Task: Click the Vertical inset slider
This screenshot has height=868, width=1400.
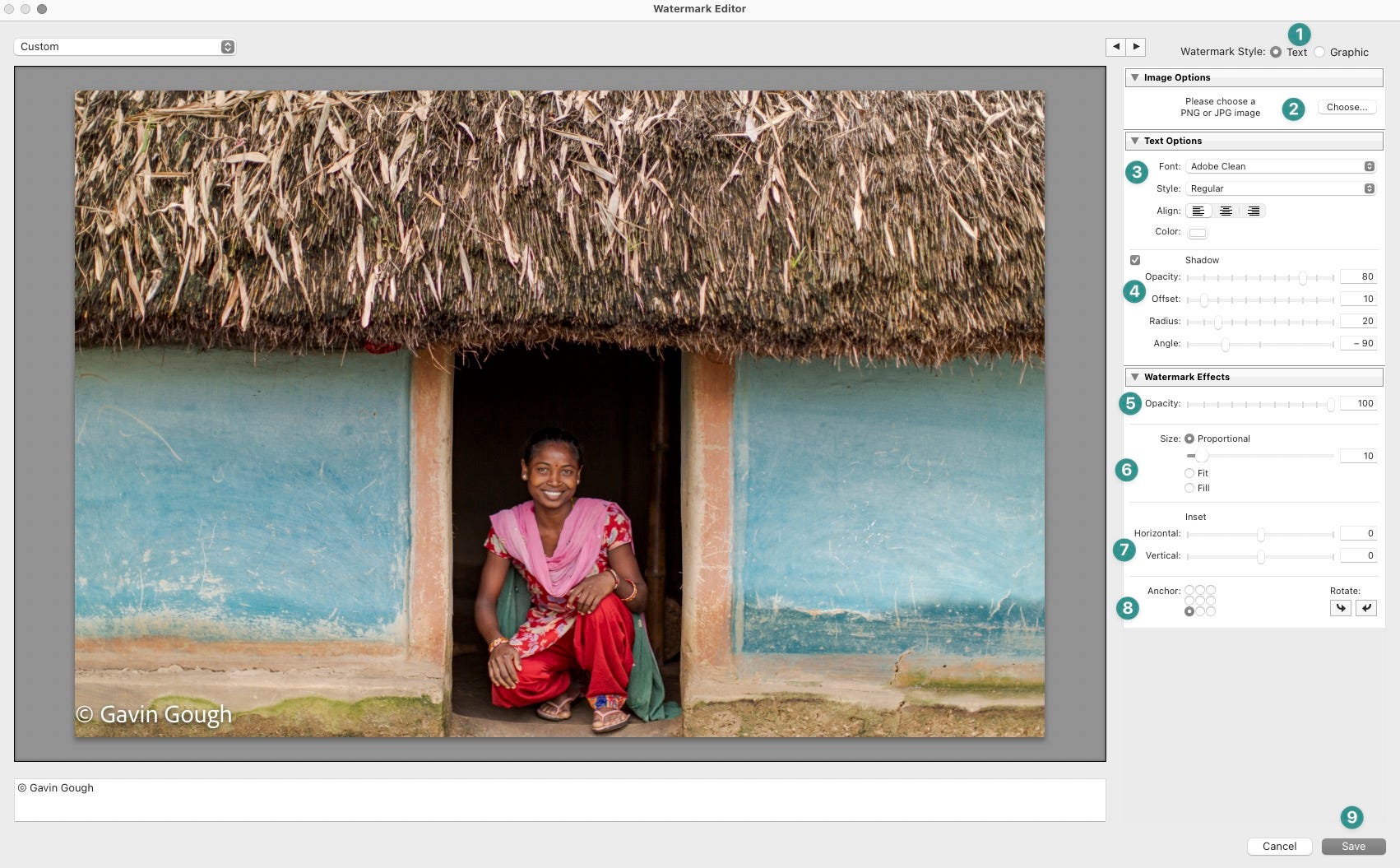Action: 1260,557
